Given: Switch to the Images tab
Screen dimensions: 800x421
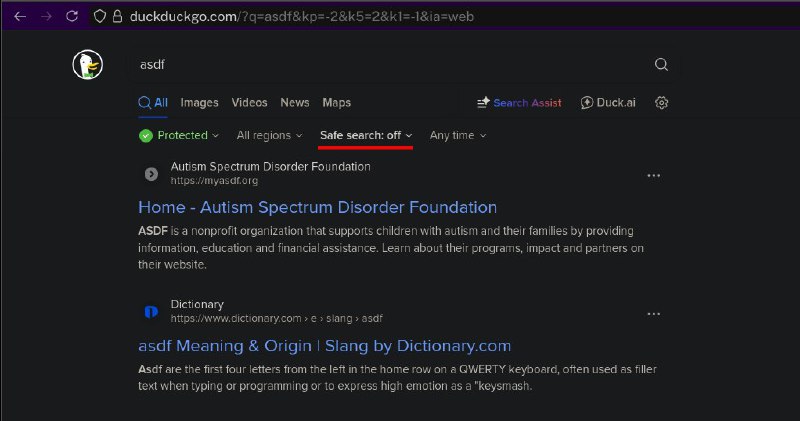Looking at the screenshot, I should tap(199, 103).
